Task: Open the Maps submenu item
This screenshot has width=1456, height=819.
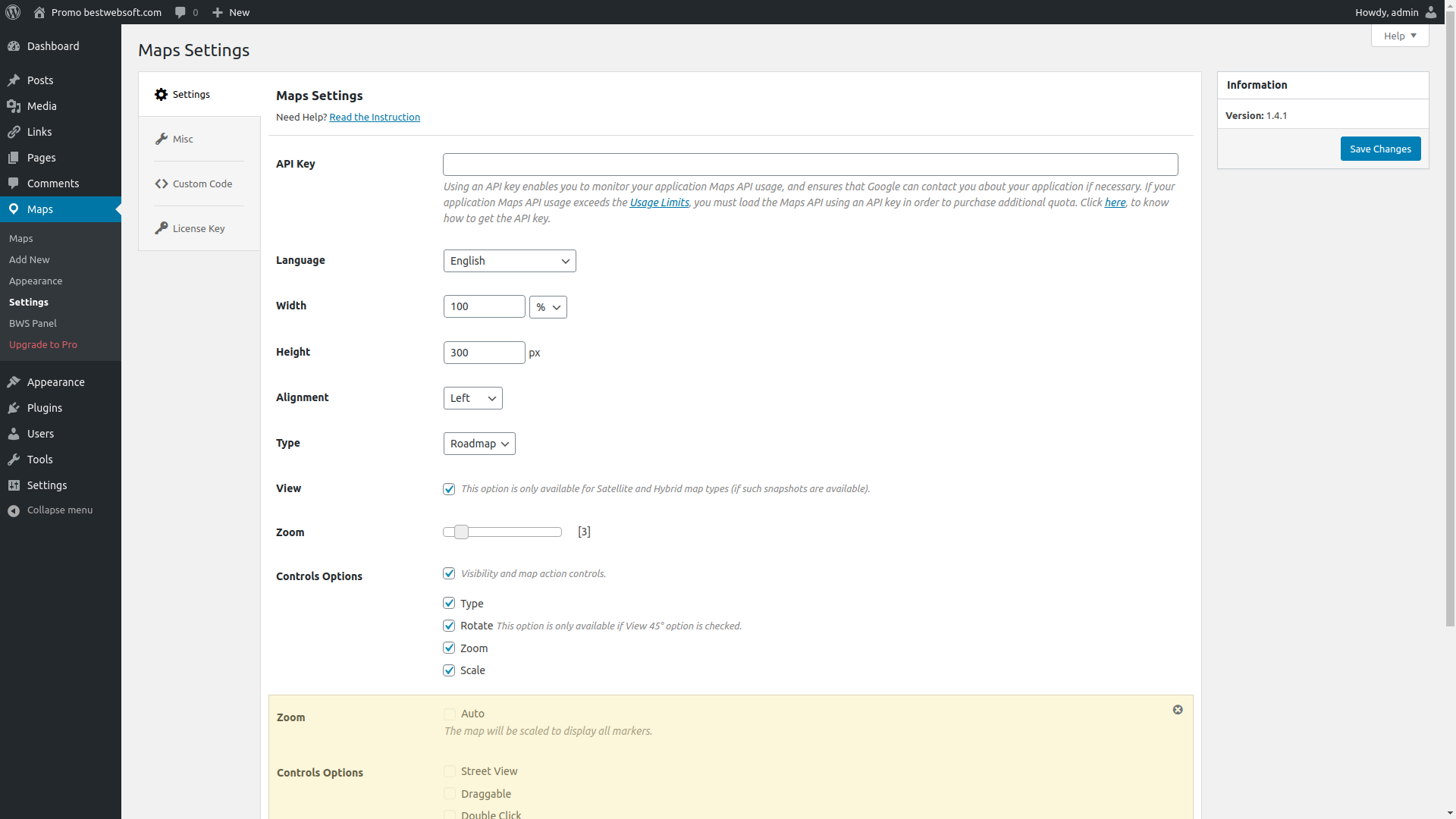Action: point(21,238)
